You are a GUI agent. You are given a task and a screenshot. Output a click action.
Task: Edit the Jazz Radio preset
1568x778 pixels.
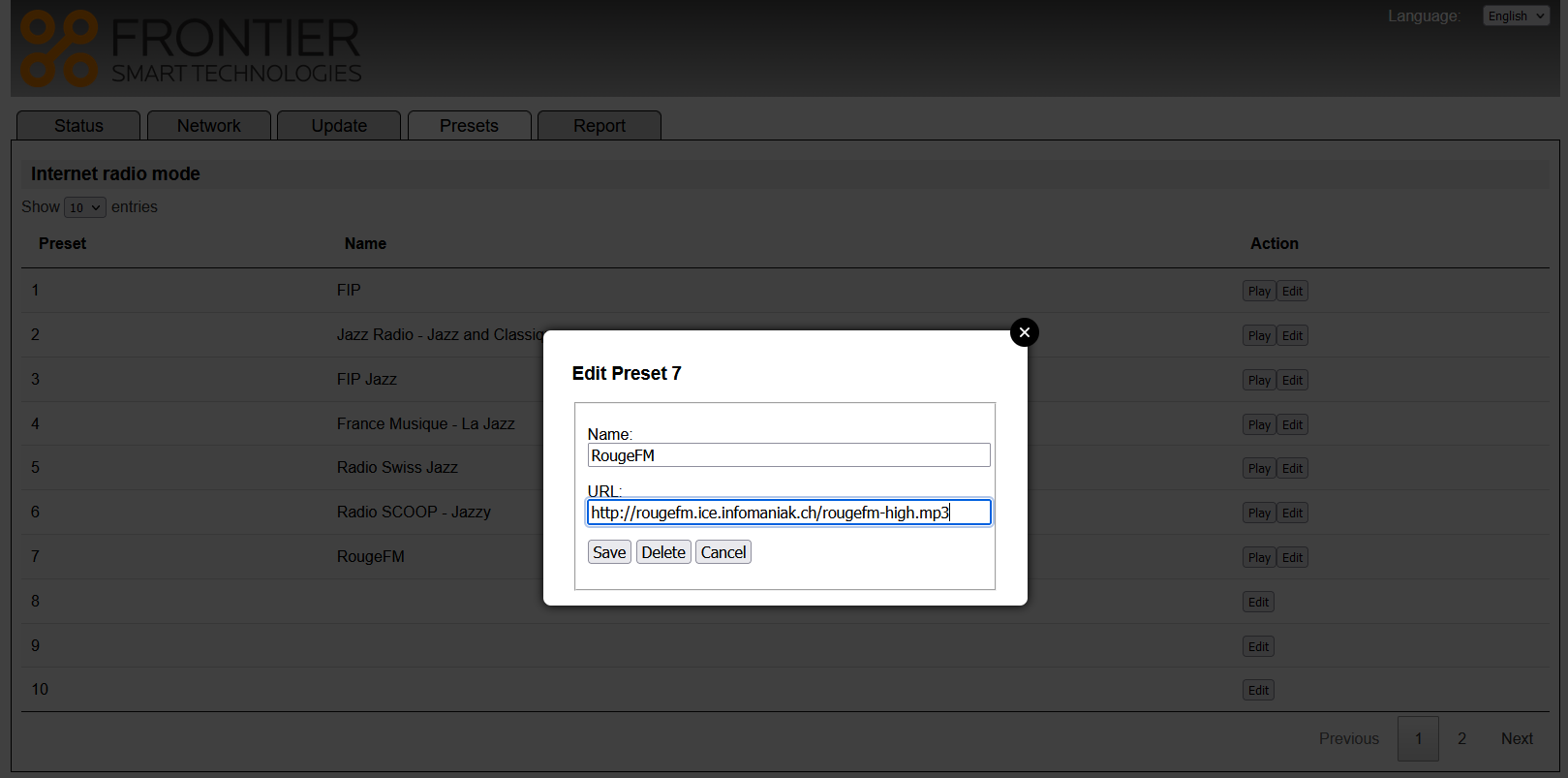point(1293,336)
